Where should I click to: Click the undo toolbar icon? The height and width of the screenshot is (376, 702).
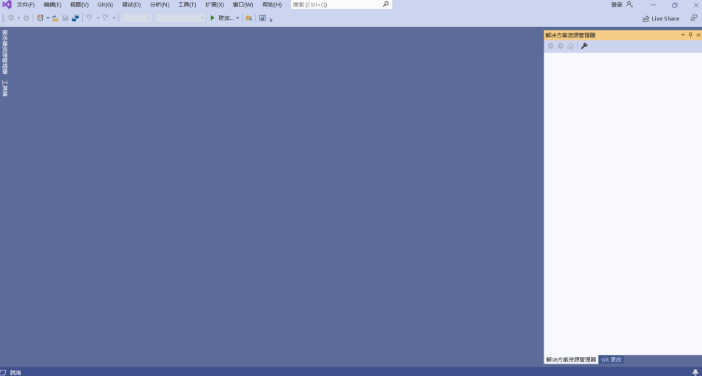(x=89, y=18)
